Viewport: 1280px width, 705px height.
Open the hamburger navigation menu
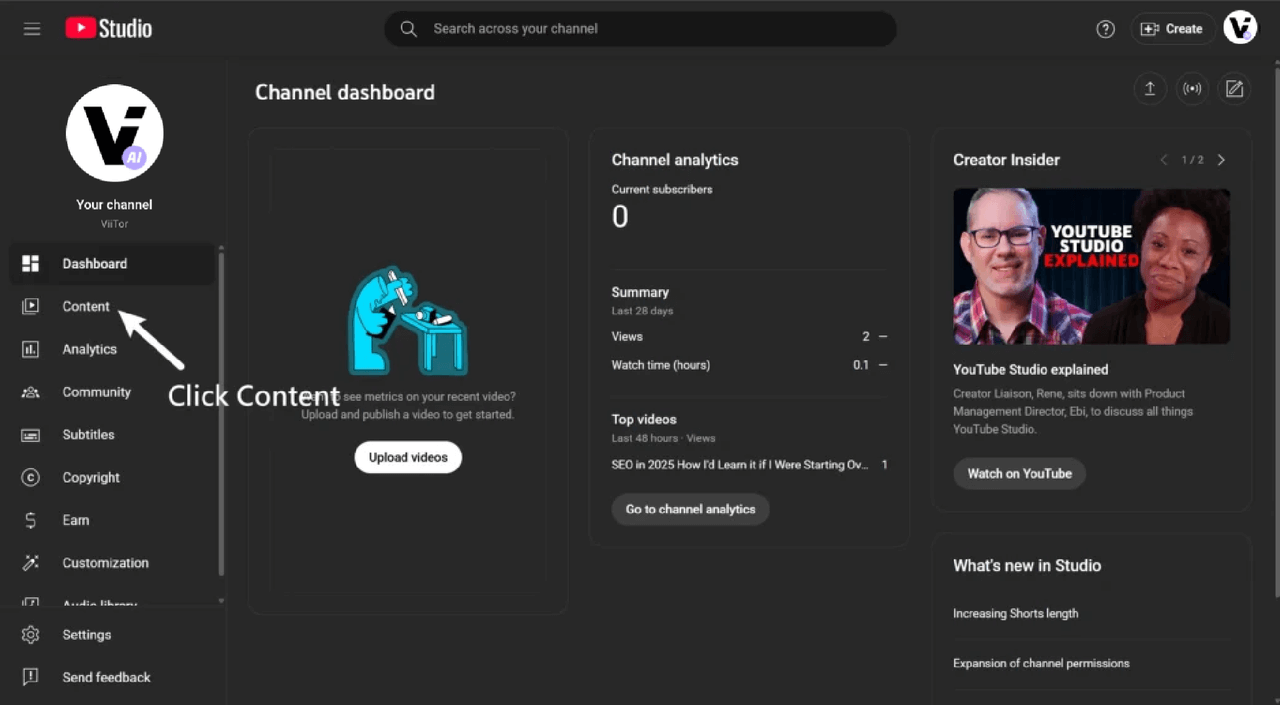[32, 29]
